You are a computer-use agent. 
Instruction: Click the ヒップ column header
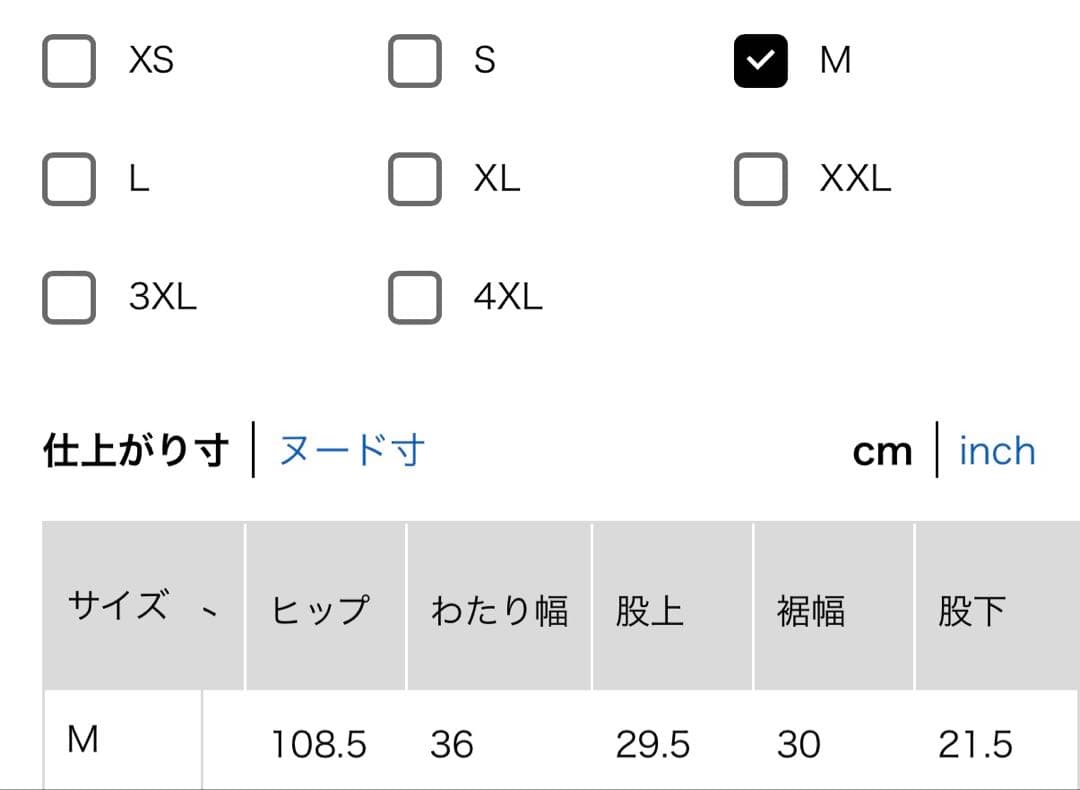321,610
